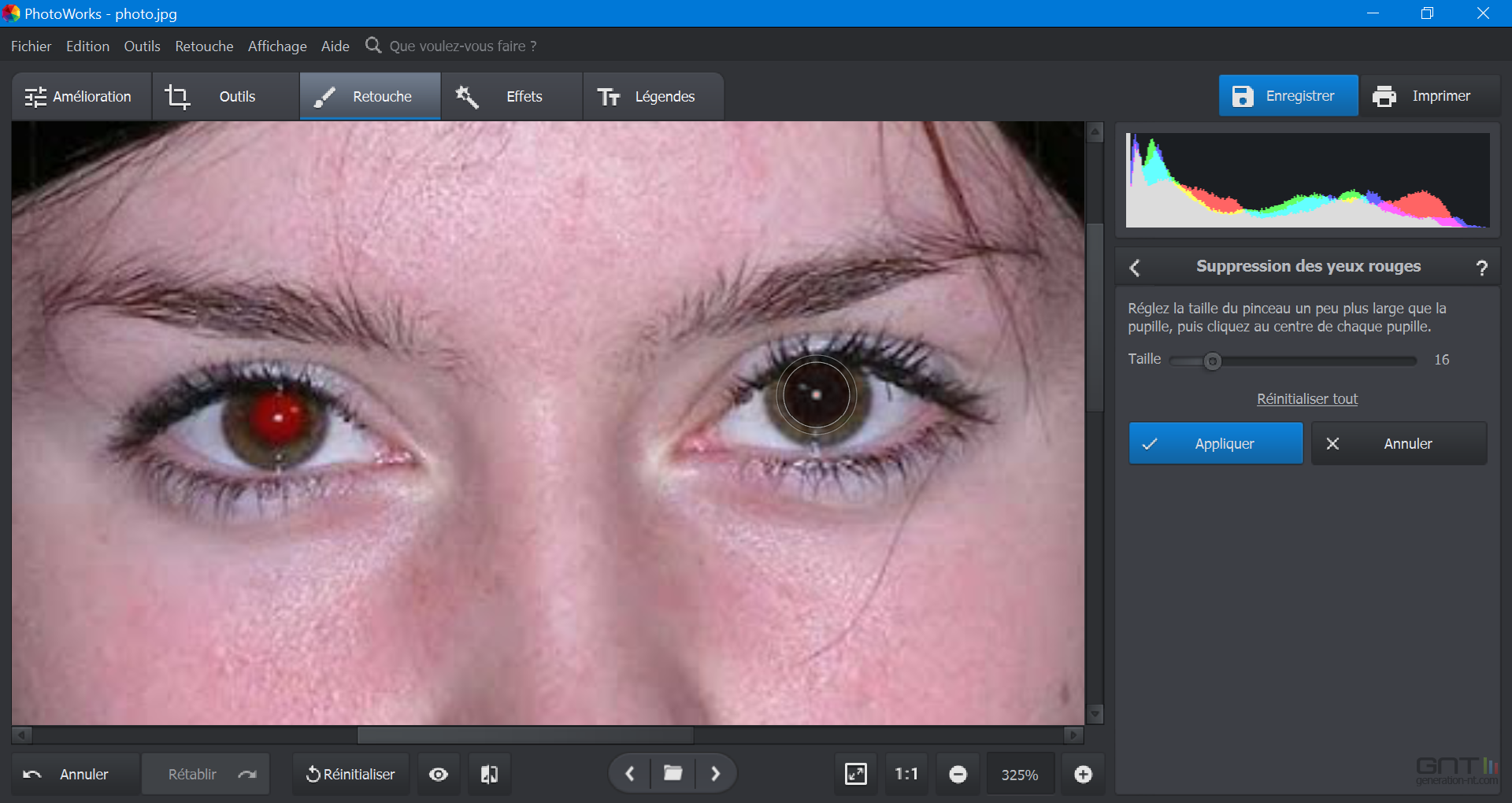Open the folder browser between navigation arrows

click(x=672, y=774)
